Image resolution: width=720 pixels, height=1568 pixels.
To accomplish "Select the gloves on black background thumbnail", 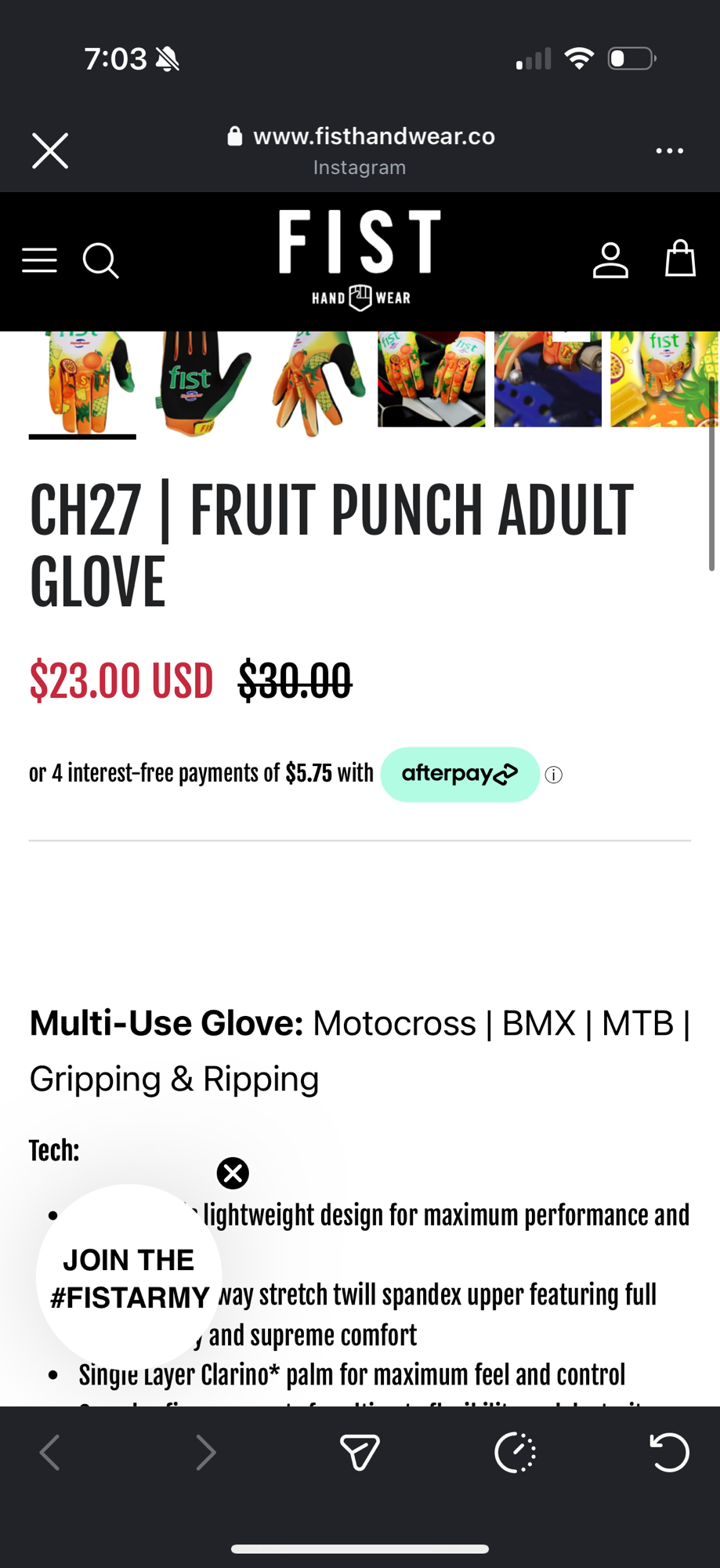I will [431, 379].
